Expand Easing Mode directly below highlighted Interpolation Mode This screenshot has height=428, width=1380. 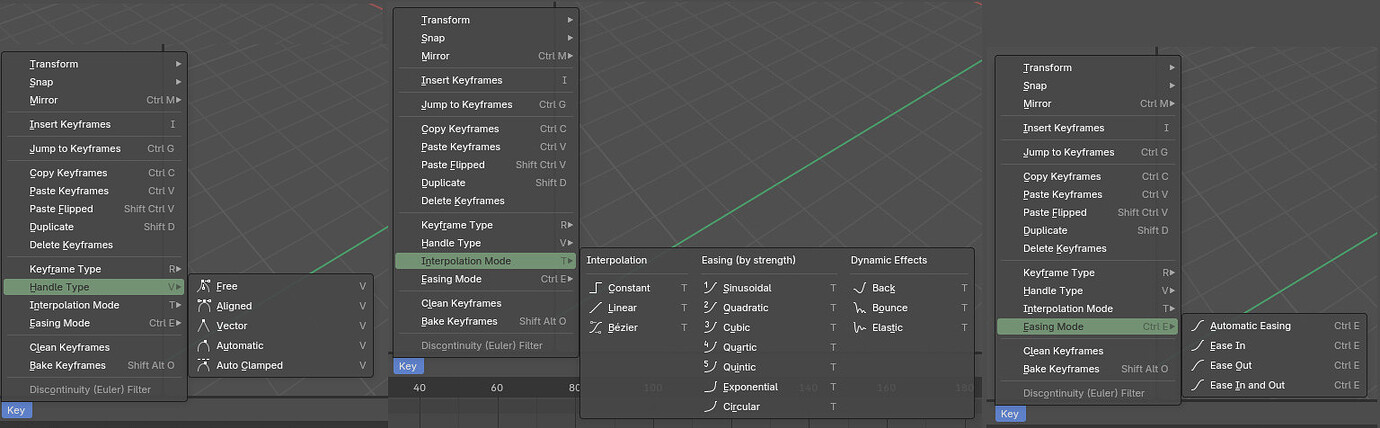click(486, 279)
